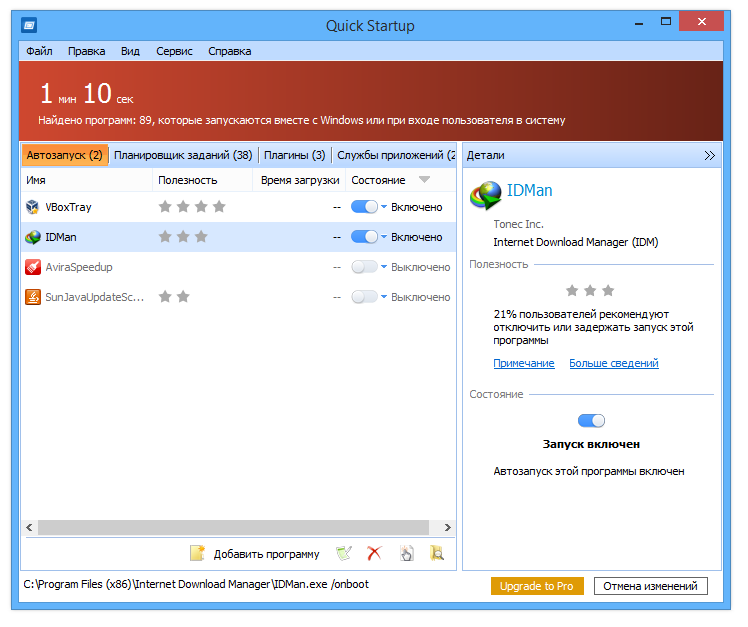Image resolution: width=748 pixels, height=627 pixels.
Task: Switch to Службы приложений tab
Action: click(395, 155)
